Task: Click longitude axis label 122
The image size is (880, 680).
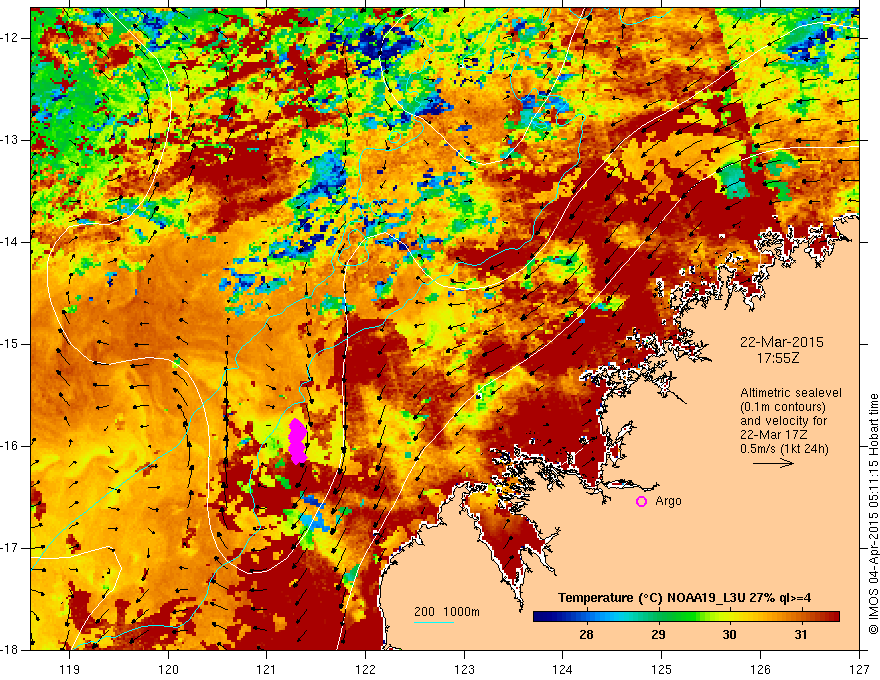Action: (x=365, y=669)
